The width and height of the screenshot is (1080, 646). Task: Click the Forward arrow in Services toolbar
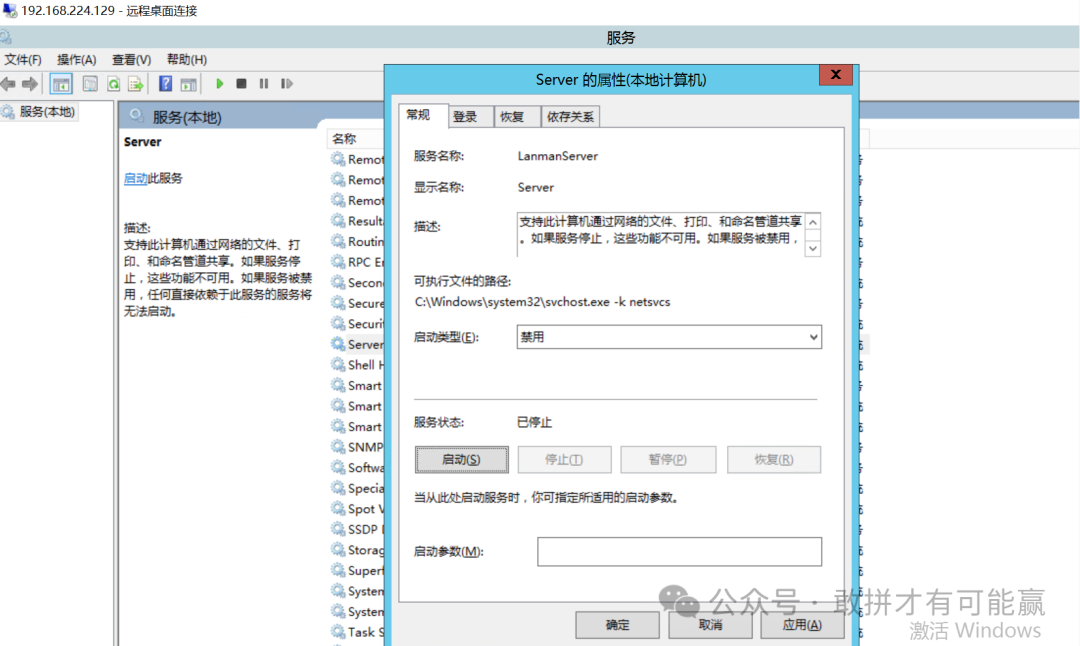coord(30,84)
